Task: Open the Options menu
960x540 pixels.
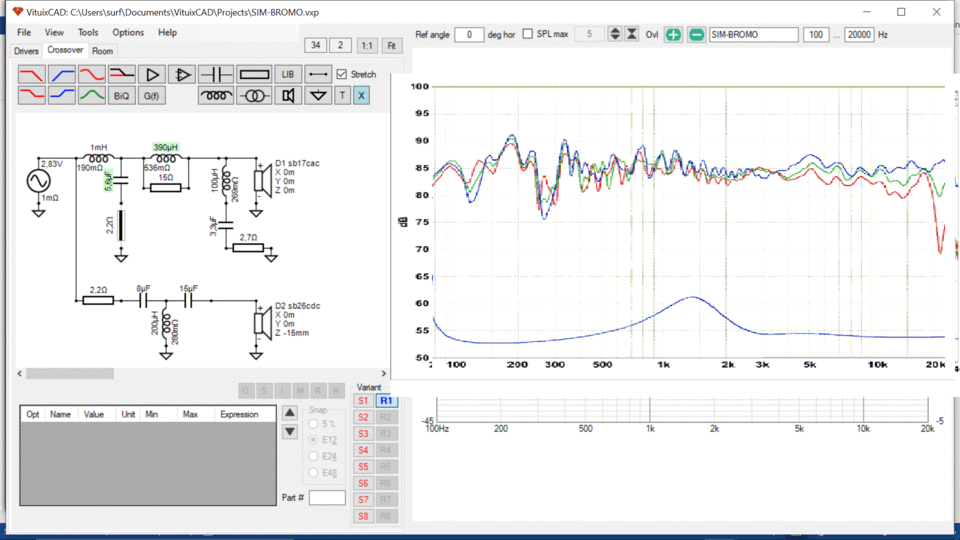Action: (128, 32)
